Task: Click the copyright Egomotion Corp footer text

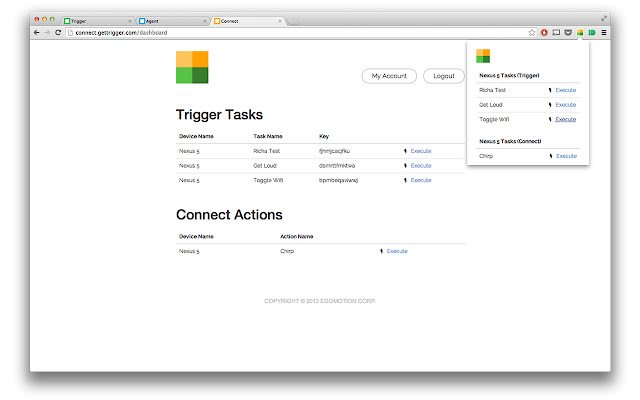Action: pyautogui.click(x=320, y=301)
